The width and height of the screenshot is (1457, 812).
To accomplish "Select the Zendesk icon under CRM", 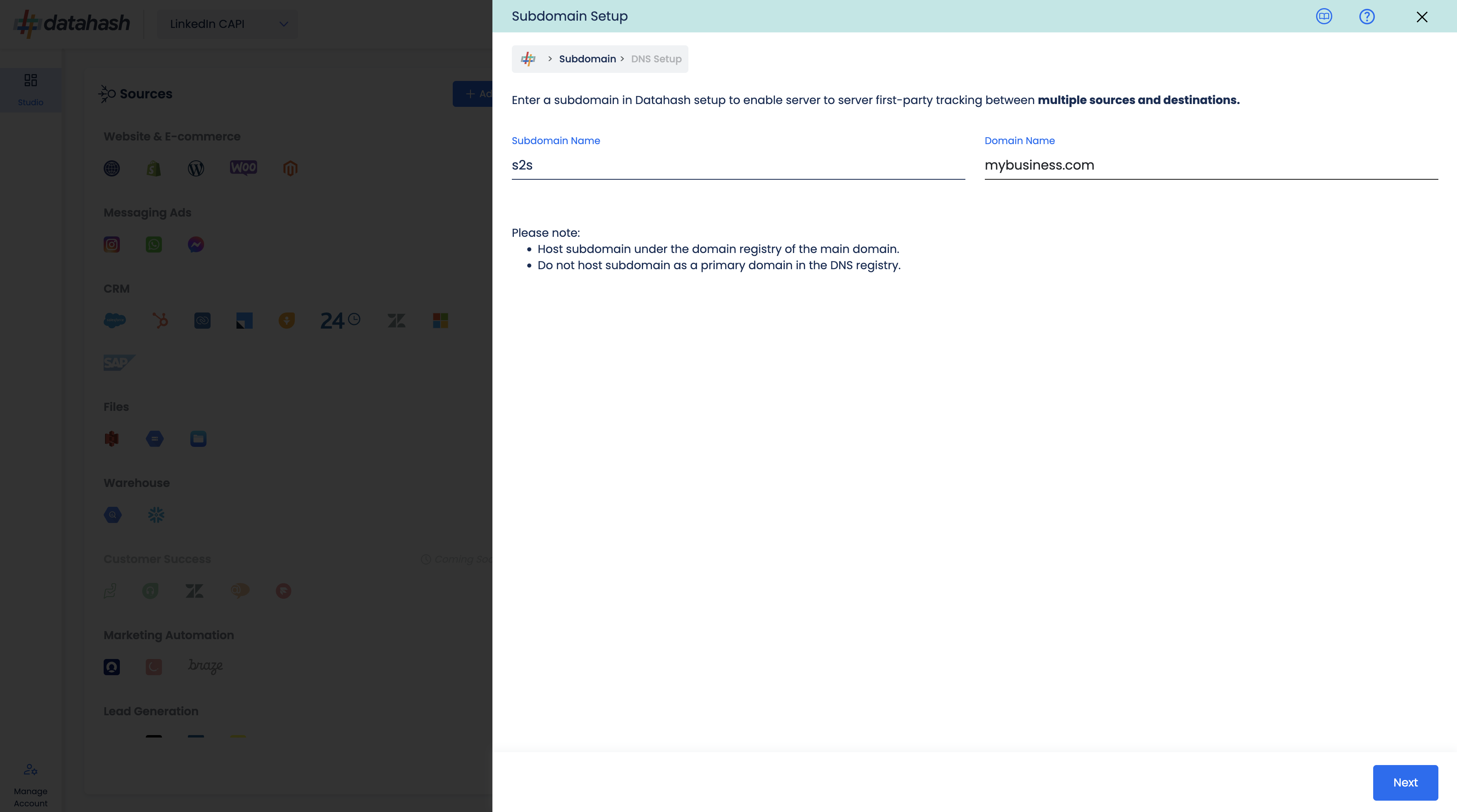I will point(396,321).
